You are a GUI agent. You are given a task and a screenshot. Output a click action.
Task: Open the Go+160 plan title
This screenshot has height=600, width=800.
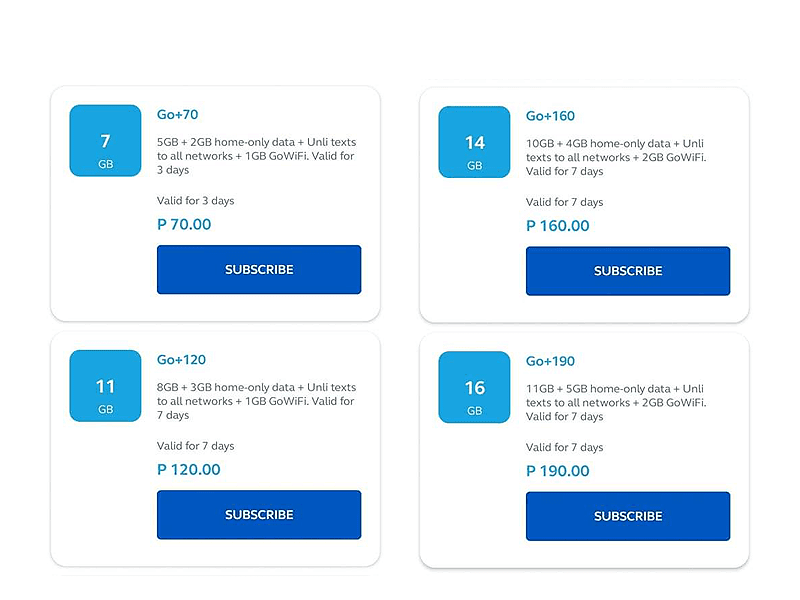550,116
